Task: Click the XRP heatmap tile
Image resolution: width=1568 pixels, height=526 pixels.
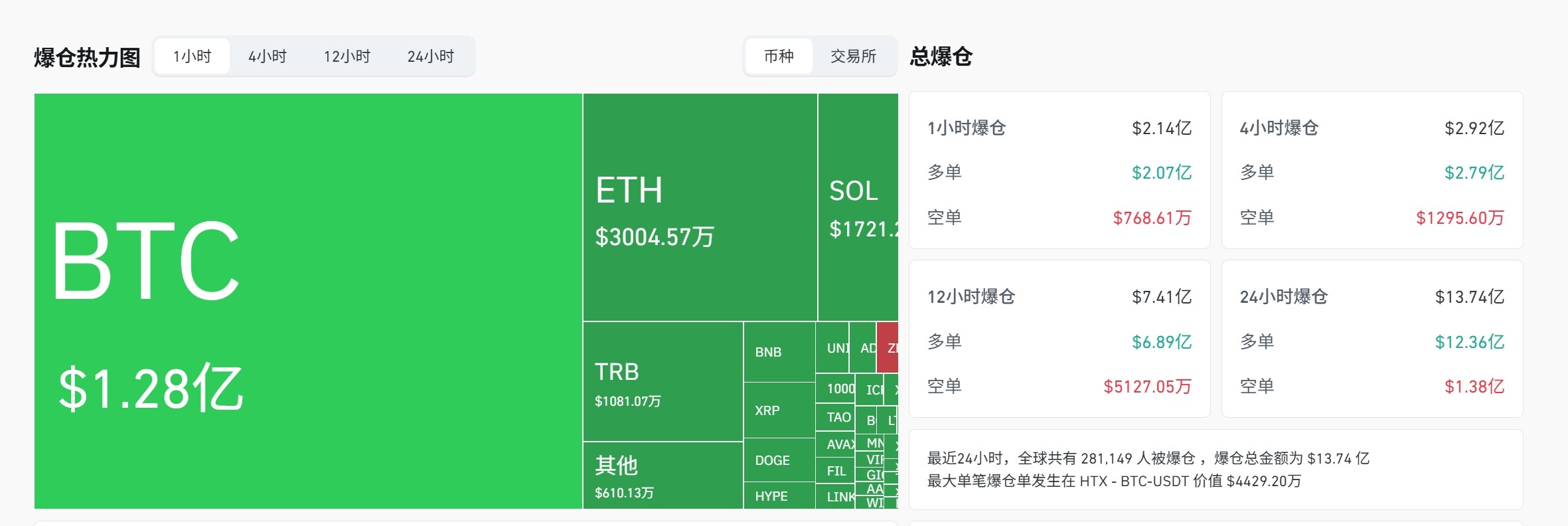Action: click(x=779, y=410)
